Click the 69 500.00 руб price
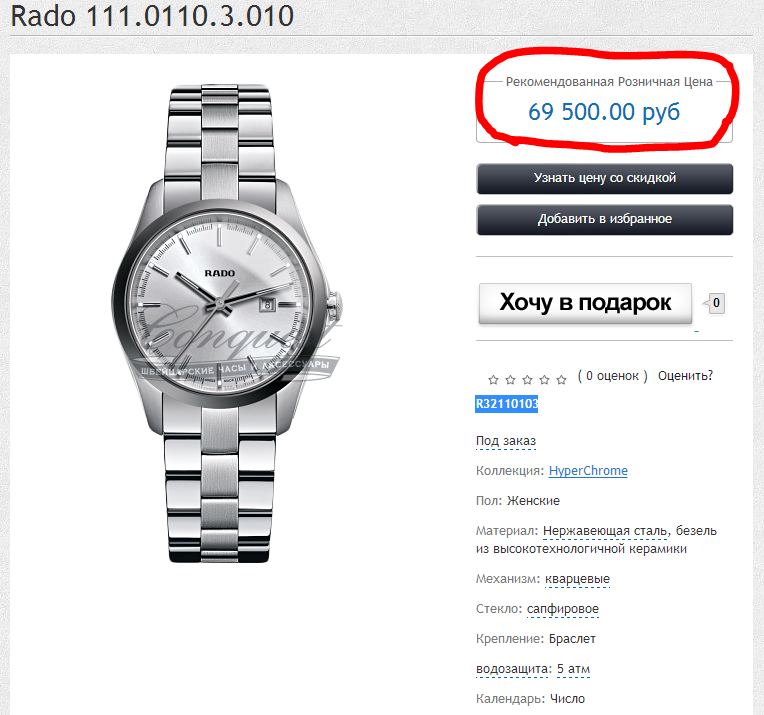The height and width of the screenshot is (715, 764). (604, 112)
